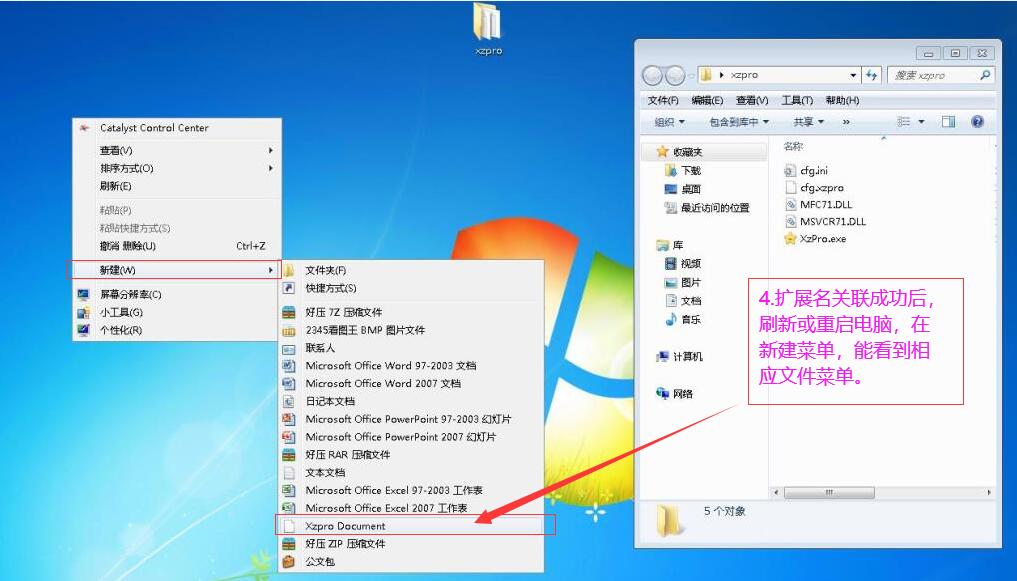Screen dimensions: 1017x581
Task: Open the 组织 dropdown in toolbar
Action: (x=669, y=121)
